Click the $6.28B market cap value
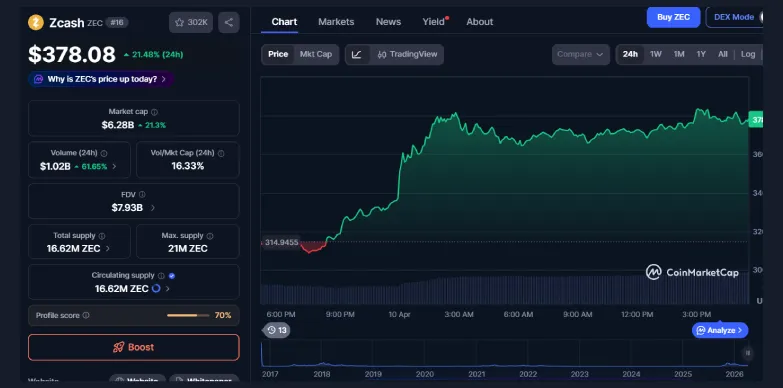Screen dimensions: 783x388 pos(118,125)
